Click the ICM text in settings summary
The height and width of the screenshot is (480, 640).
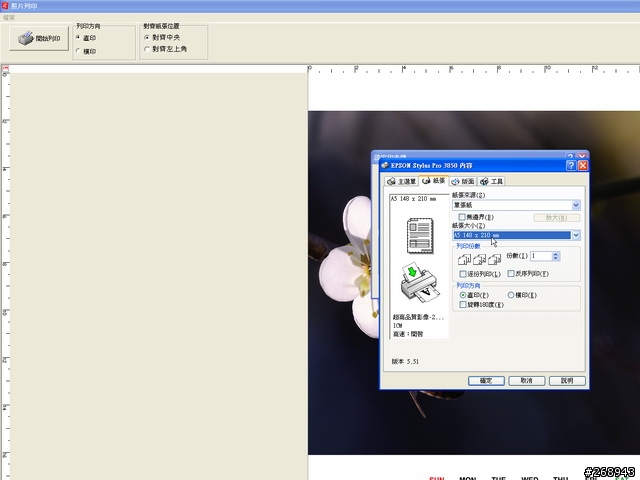tap(398, 326)
